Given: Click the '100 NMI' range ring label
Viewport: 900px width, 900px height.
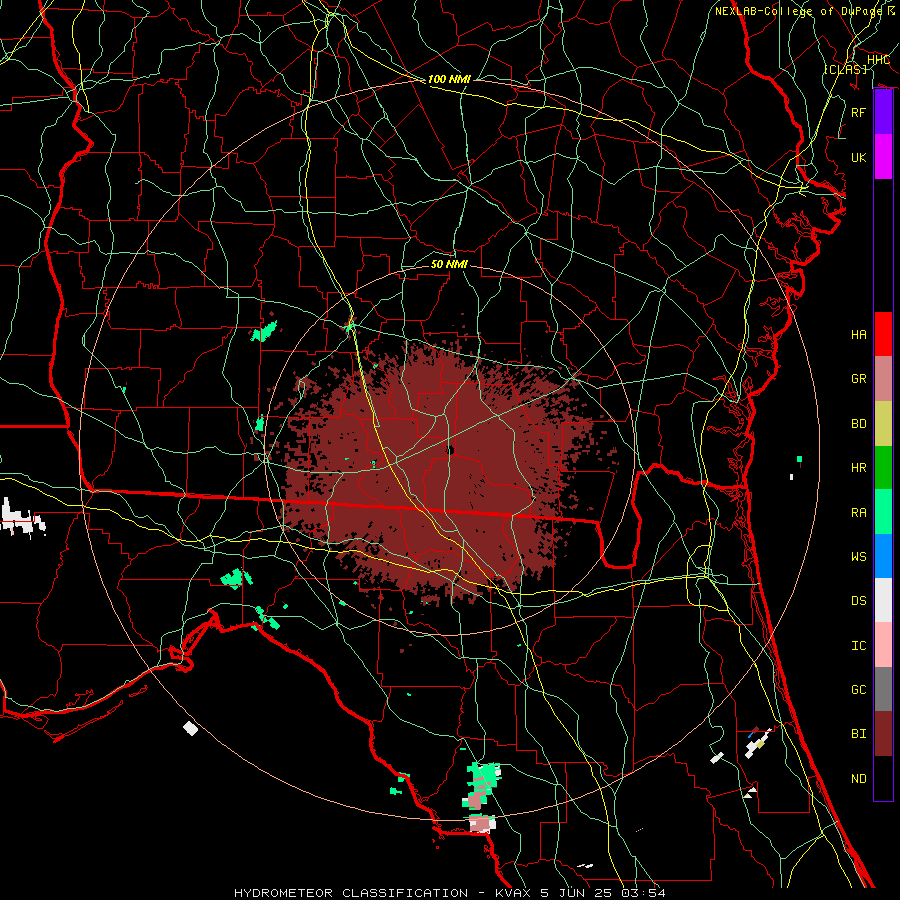Looking at the screenshot, I should (449, 79).
